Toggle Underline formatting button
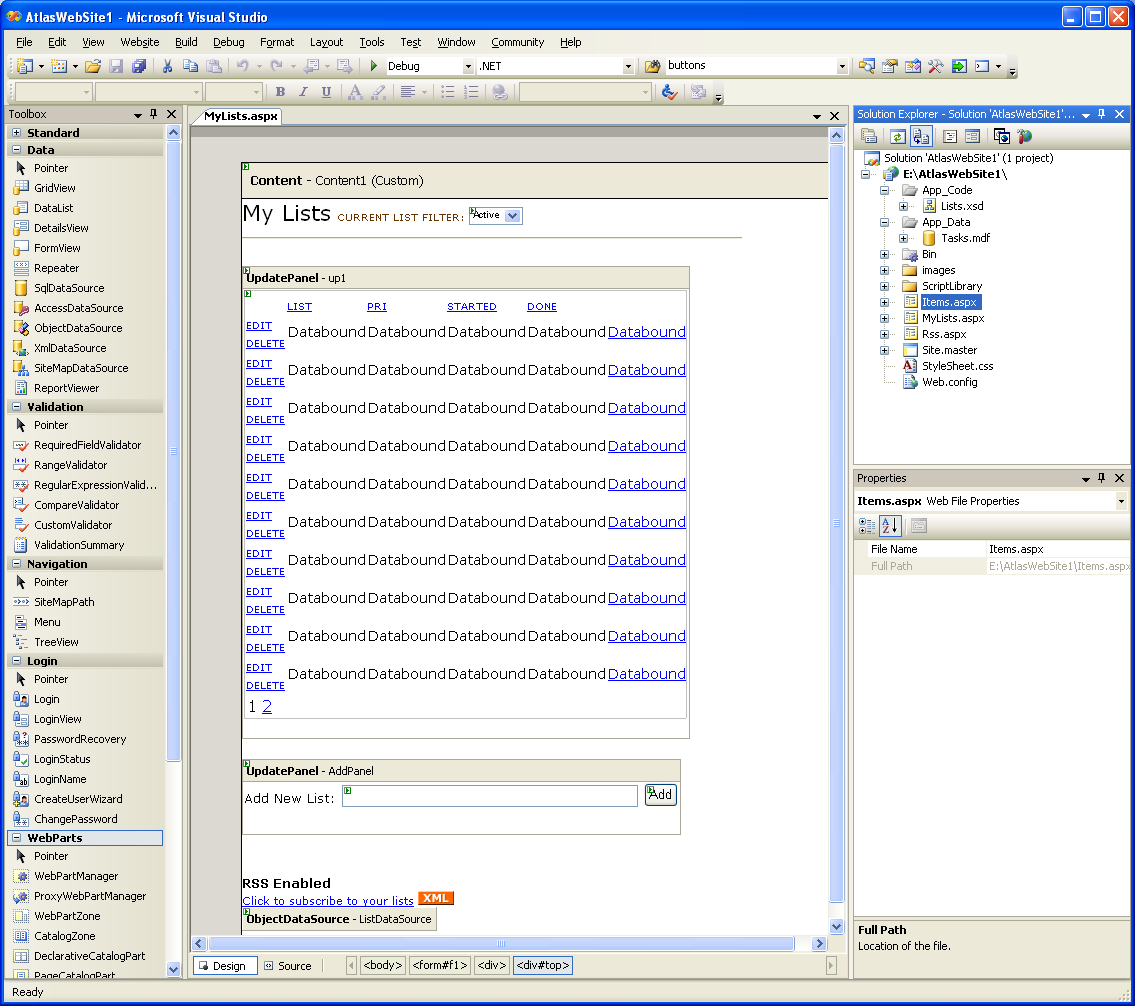This screenshot has width=1135, height=1006. tap(326, 92)
